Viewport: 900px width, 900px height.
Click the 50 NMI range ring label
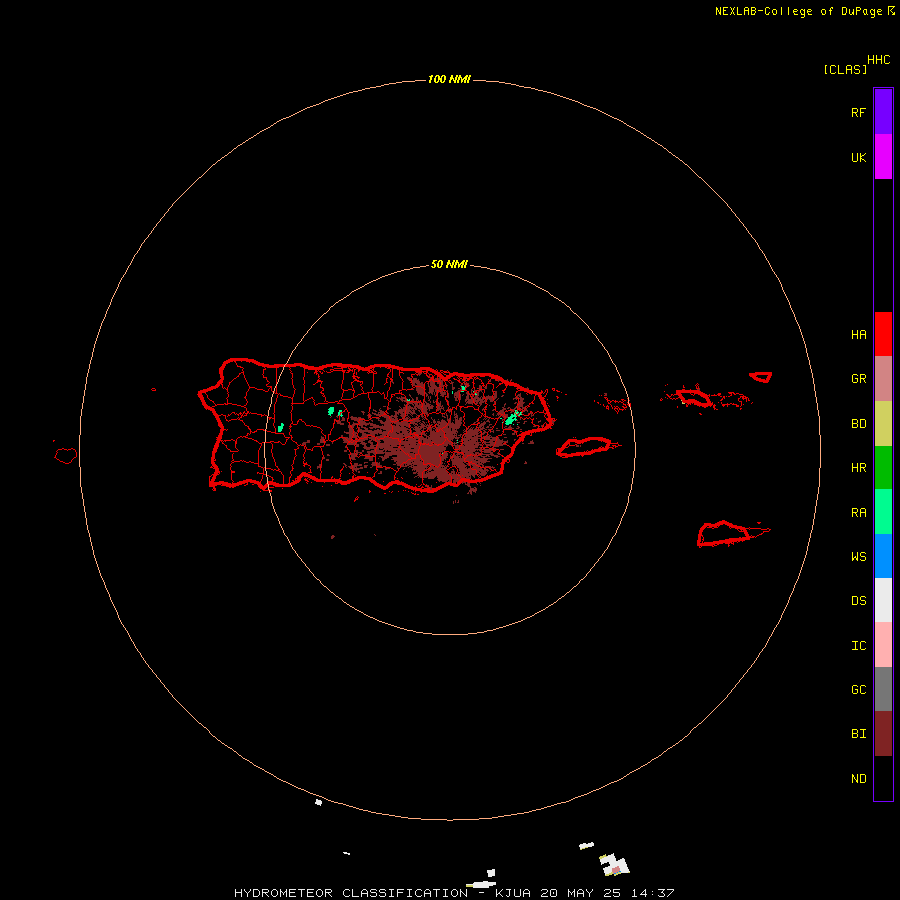(449, 264)
